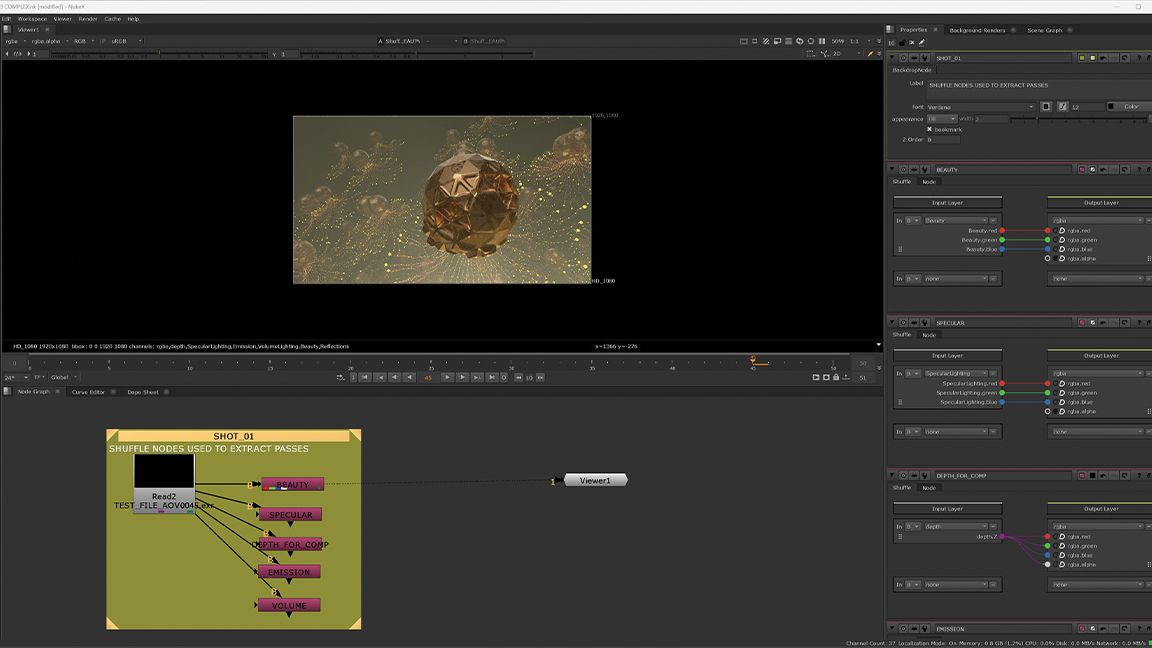Click the proxy mode icon in the viewer toolbar

[x=765, y=42]
